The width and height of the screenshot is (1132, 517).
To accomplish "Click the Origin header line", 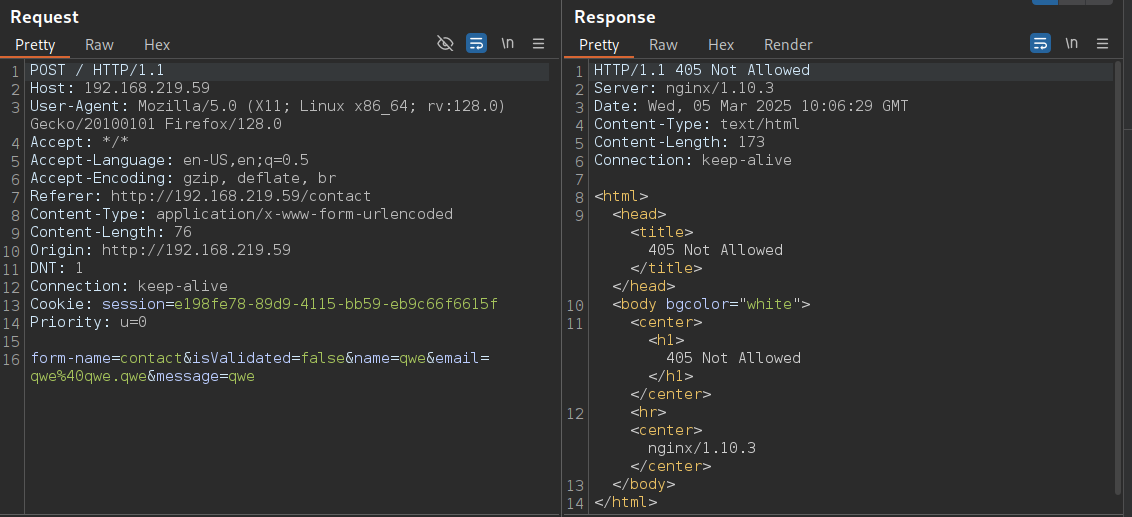I will click(160, 251).
